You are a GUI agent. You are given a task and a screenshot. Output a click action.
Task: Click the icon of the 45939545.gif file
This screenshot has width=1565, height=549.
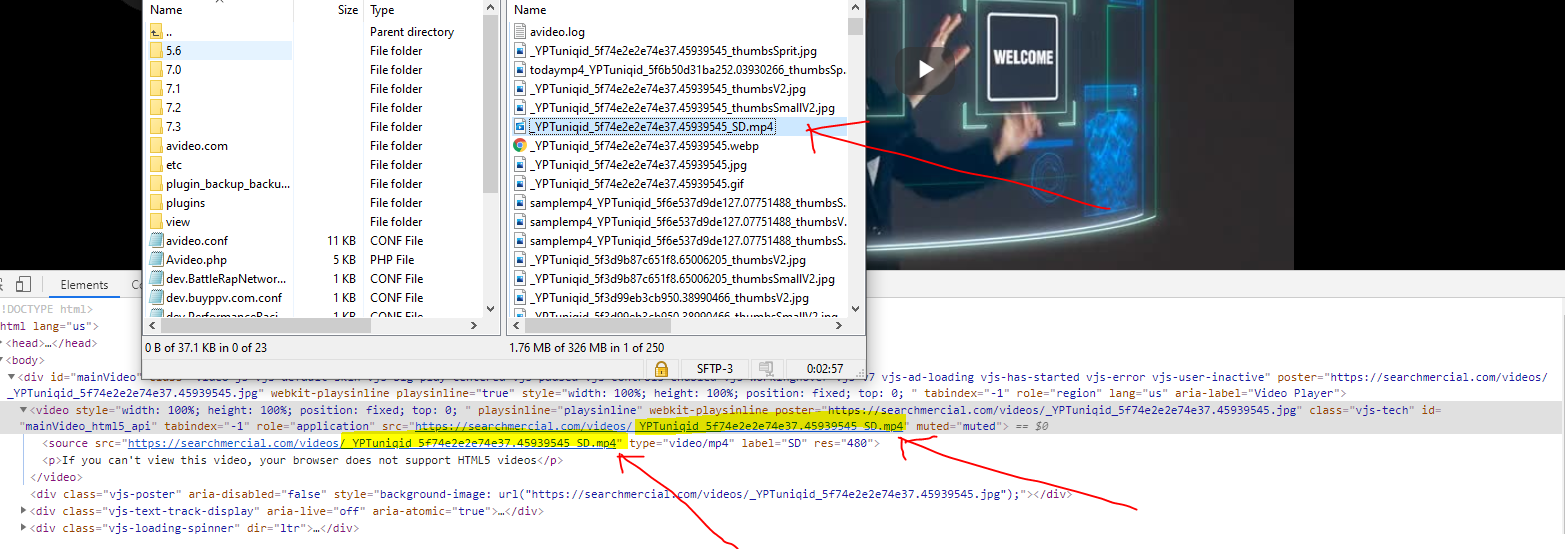click(519, 184)
